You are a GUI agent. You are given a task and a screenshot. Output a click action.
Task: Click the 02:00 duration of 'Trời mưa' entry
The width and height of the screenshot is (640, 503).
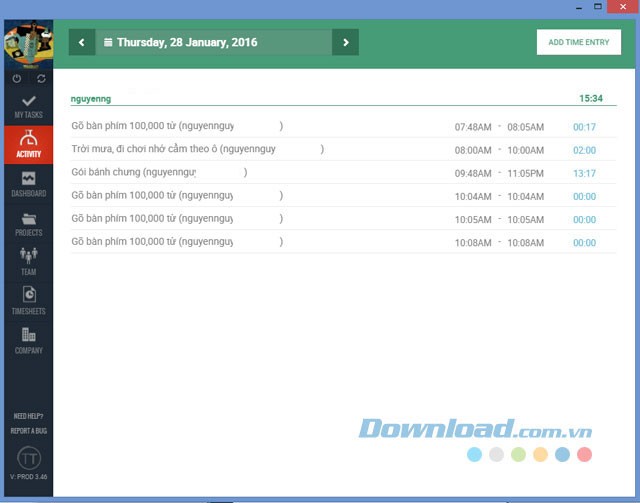(584, 150)
